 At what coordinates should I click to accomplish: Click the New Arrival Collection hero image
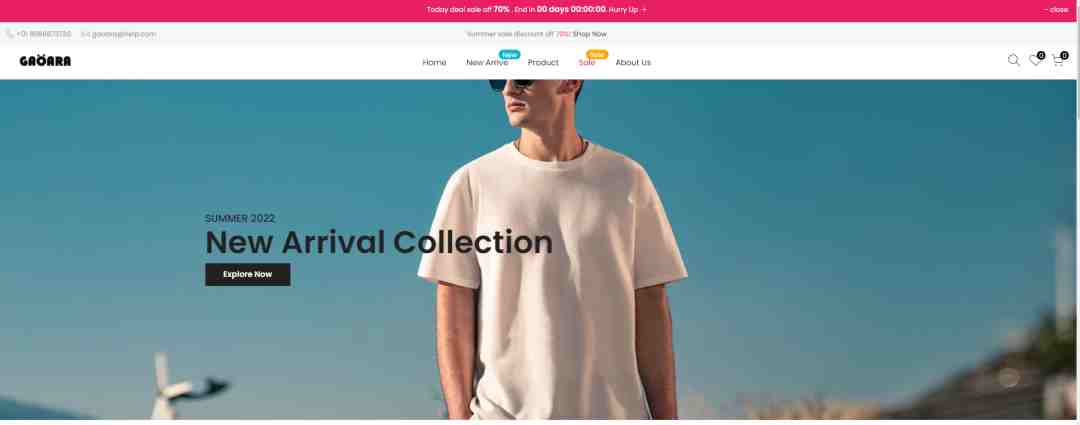(537, 249)
